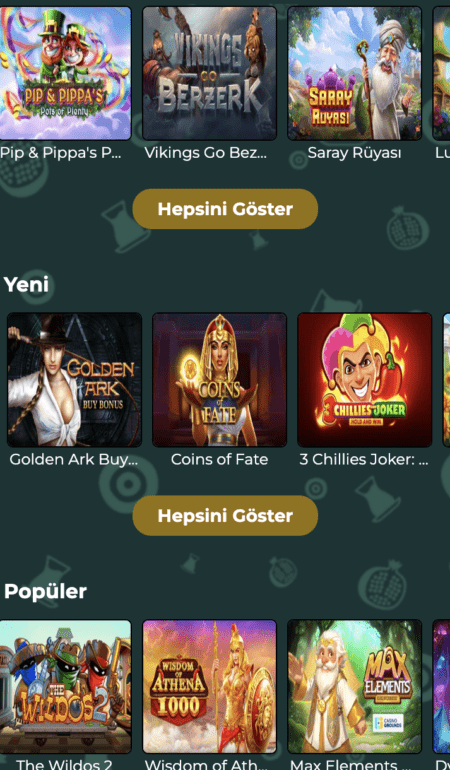
Task: Select the Saray Rüyası game thumbnail
Action: pos(354,73)
